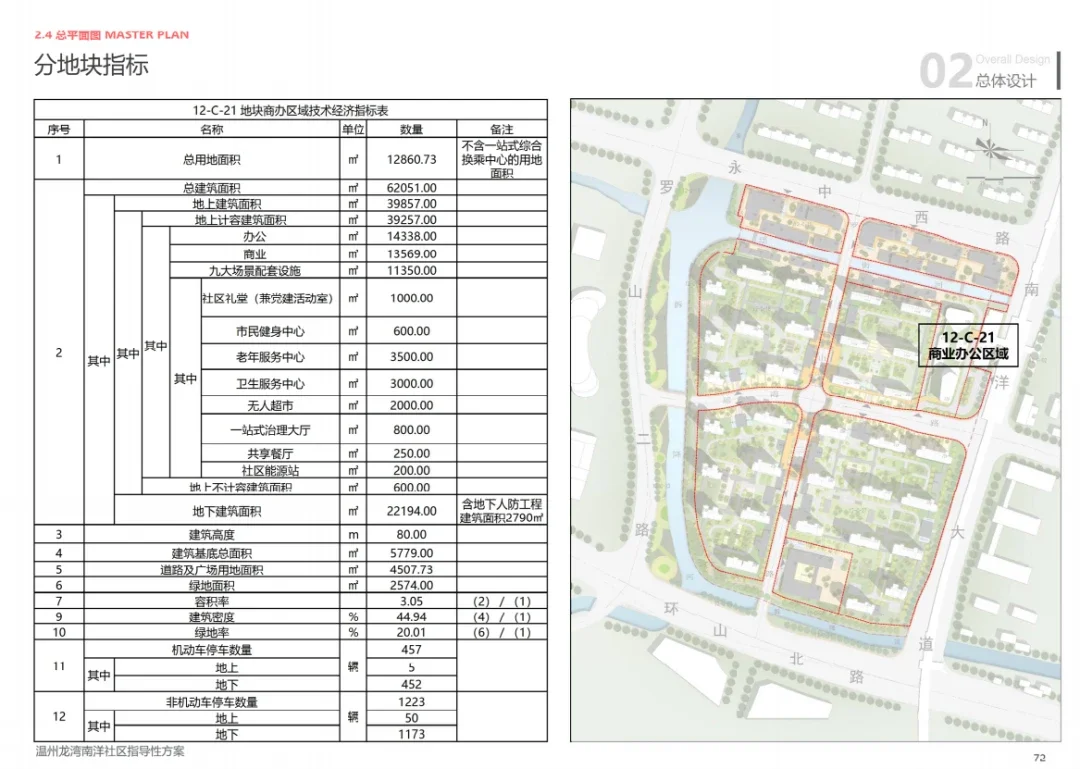Select '社区礼堂（兼党建活动室）' row name
This screenshot has width=1080, height=769.
269,298
